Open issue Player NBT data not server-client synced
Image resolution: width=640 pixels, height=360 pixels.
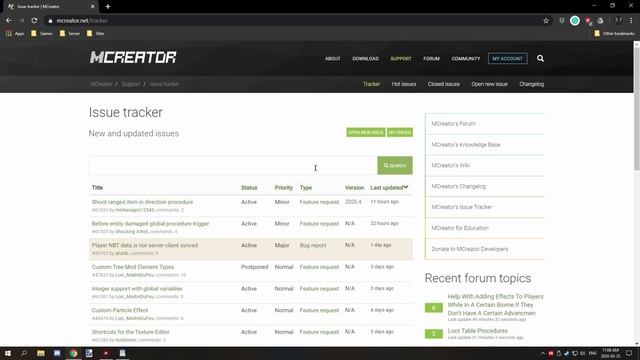(x=144, y=245)
